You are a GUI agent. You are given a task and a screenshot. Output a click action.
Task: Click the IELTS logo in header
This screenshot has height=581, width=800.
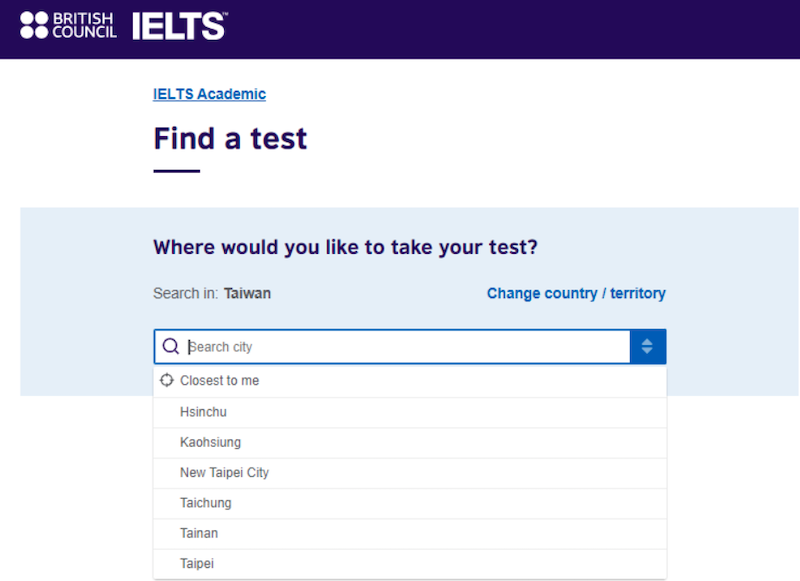coord(180,26)
